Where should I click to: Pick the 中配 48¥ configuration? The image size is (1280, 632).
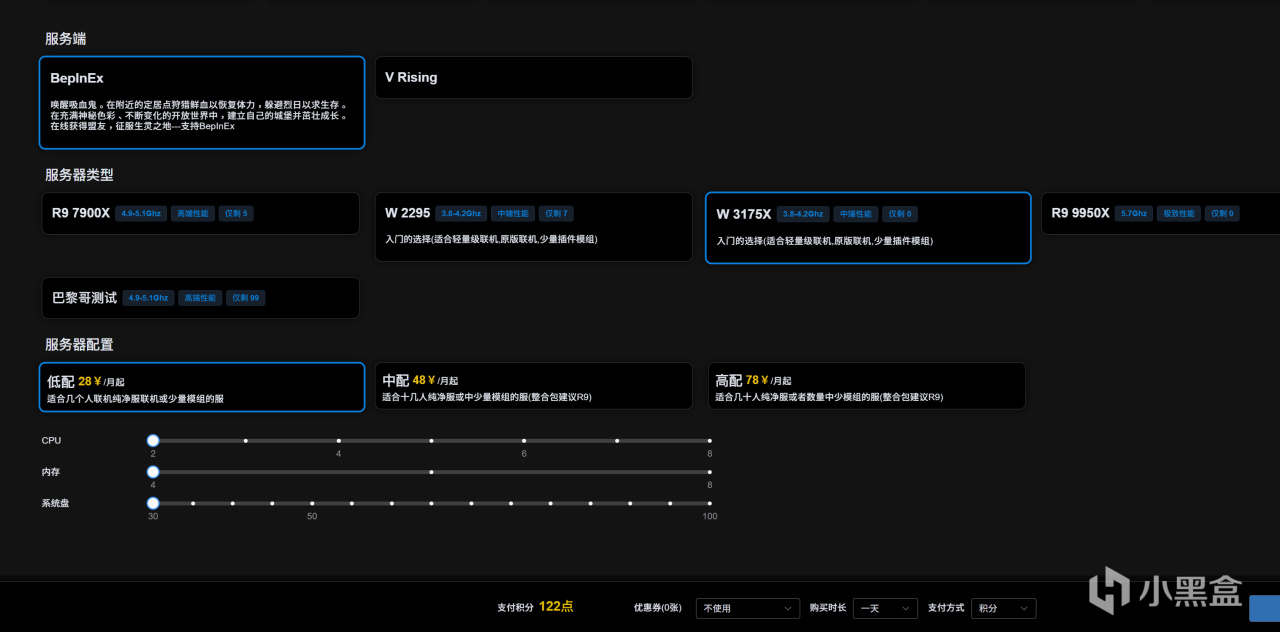[x=534, y=386]
